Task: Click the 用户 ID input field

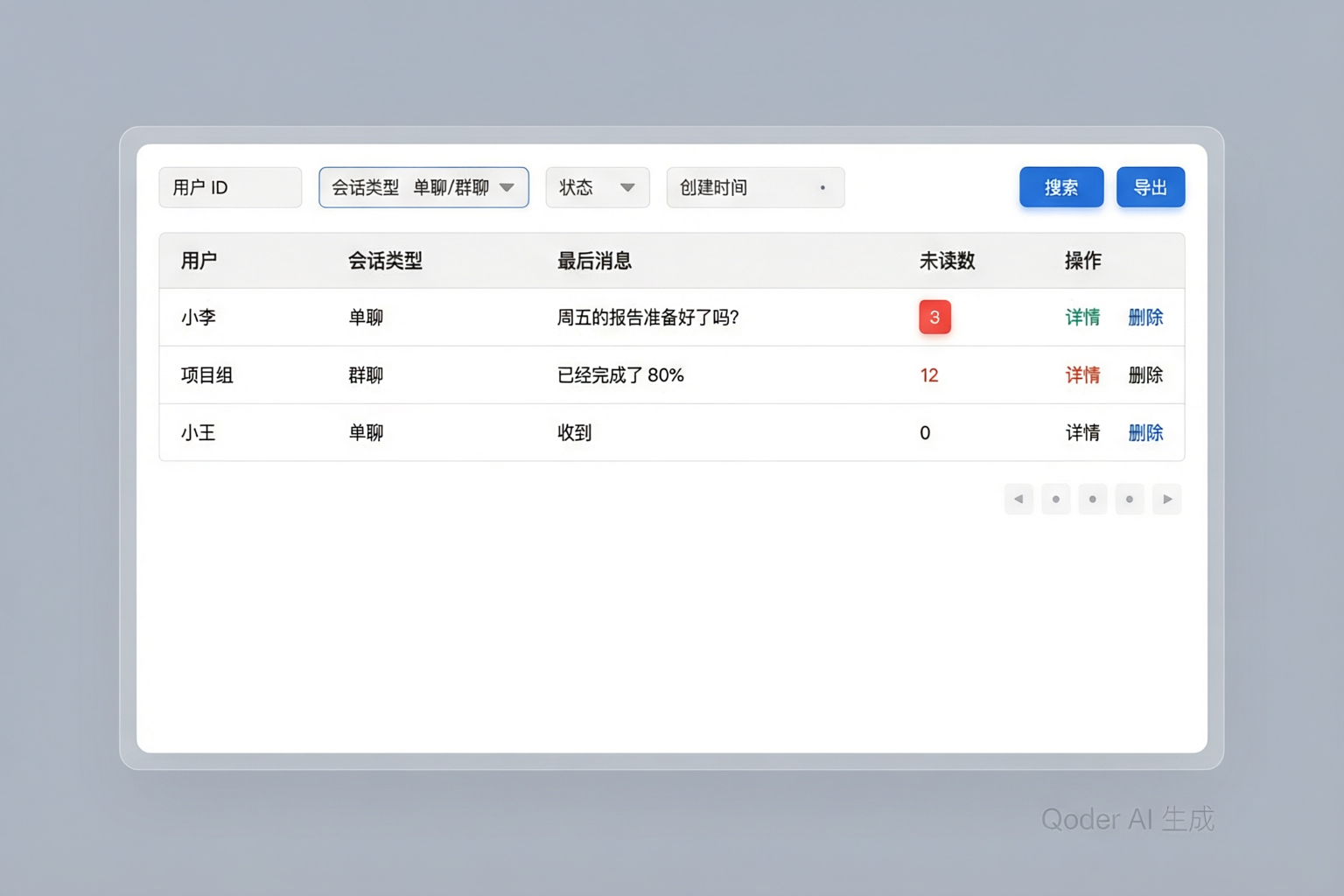Action: [230, 187]
